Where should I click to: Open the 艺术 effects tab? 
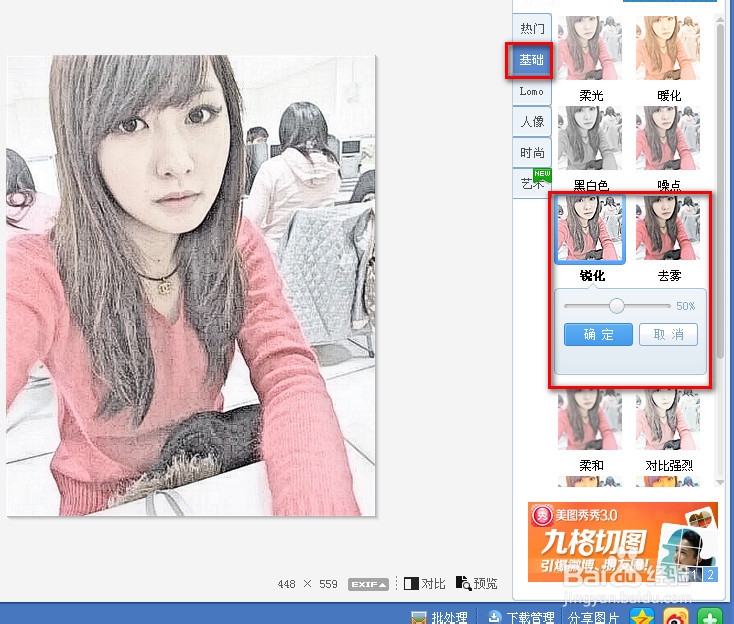point(532,184)
